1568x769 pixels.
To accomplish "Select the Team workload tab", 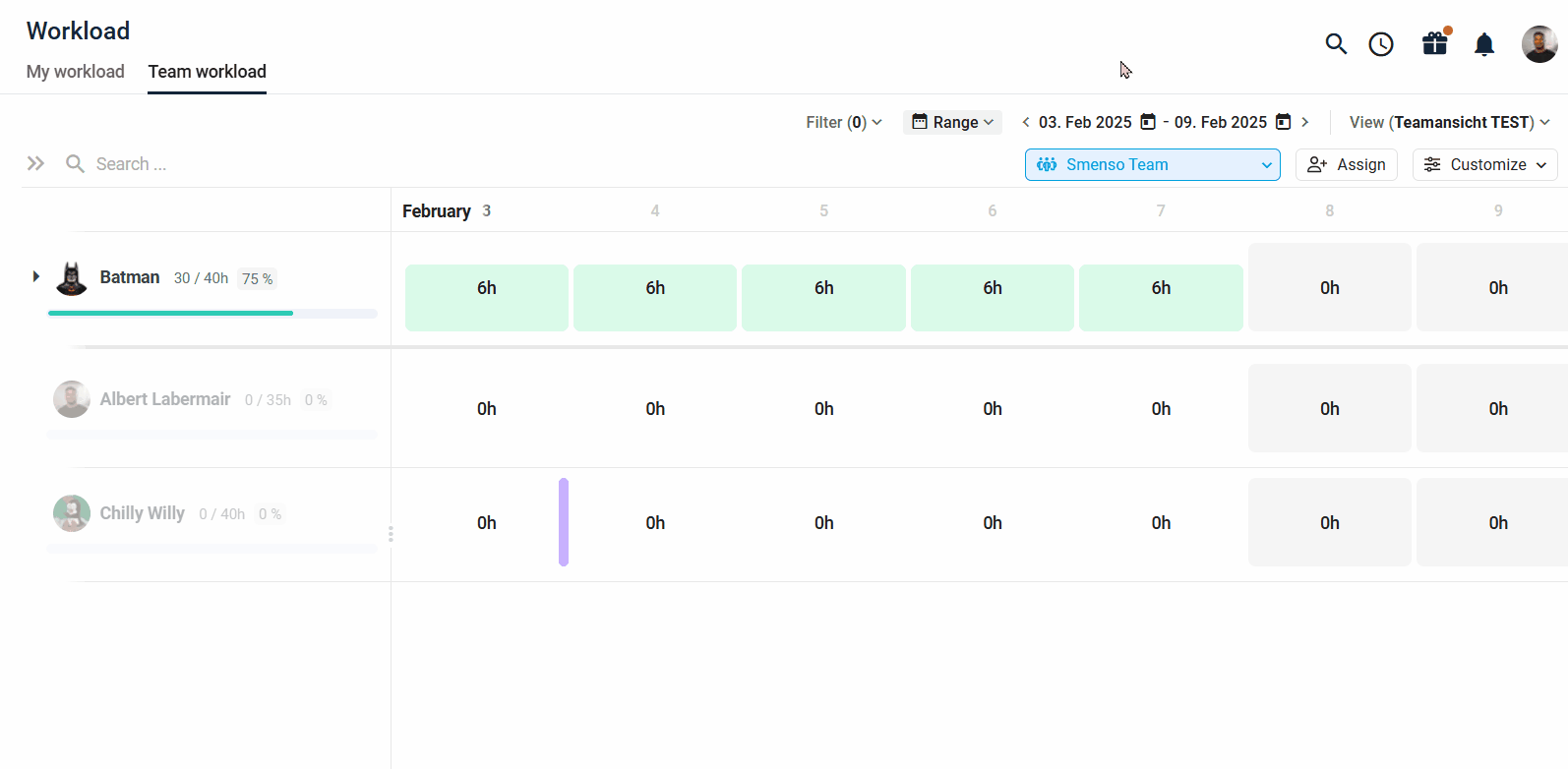I will [x=207, y=72].
